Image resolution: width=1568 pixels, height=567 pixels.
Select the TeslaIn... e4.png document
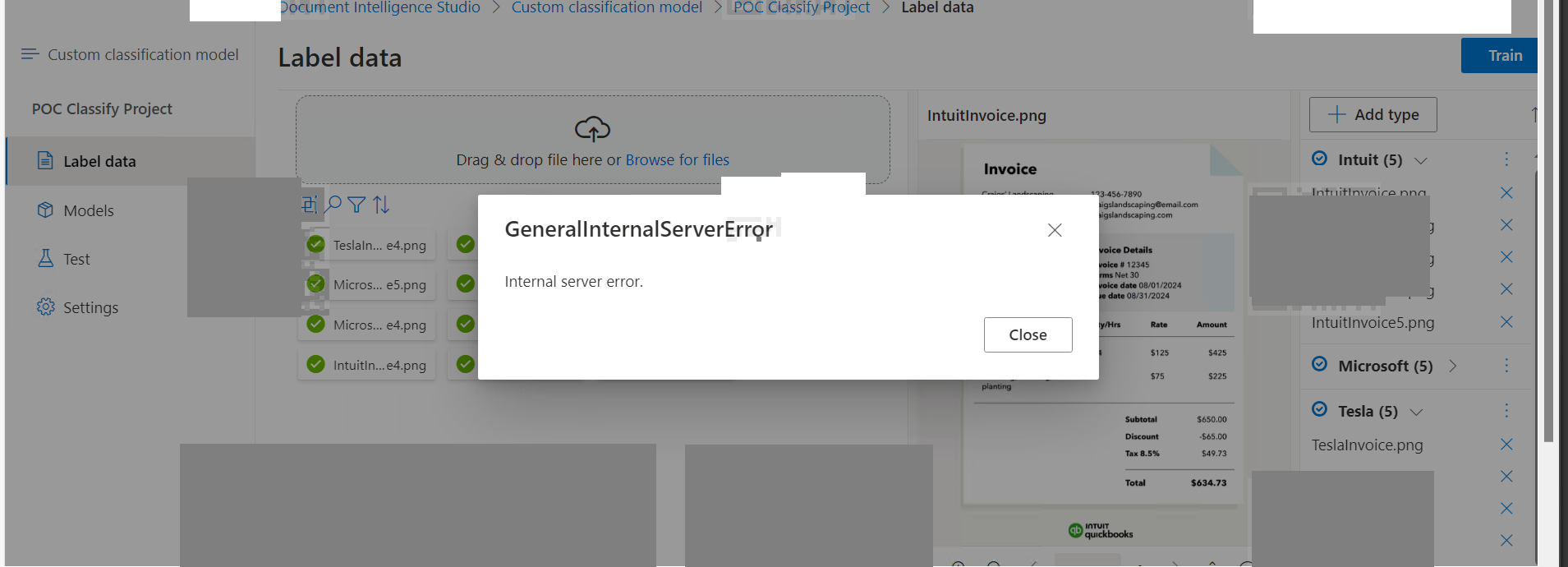point(366,245)
